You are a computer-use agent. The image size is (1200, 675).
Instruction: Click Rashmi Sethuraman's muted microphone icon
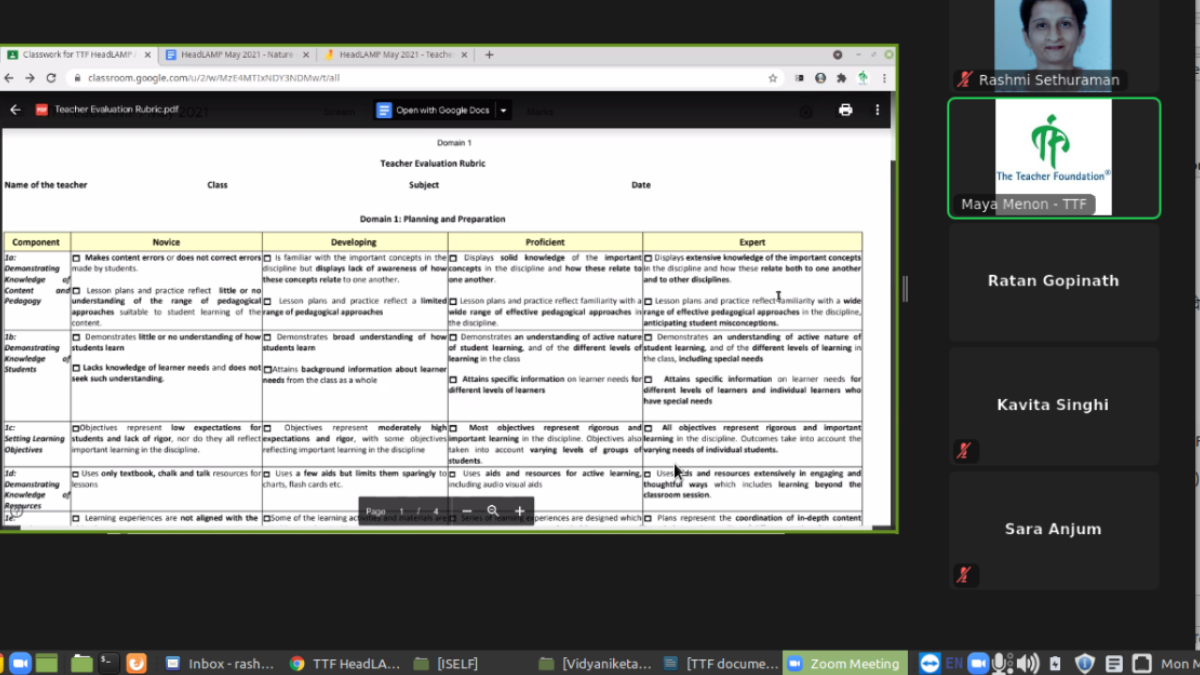tap(964, 80)
